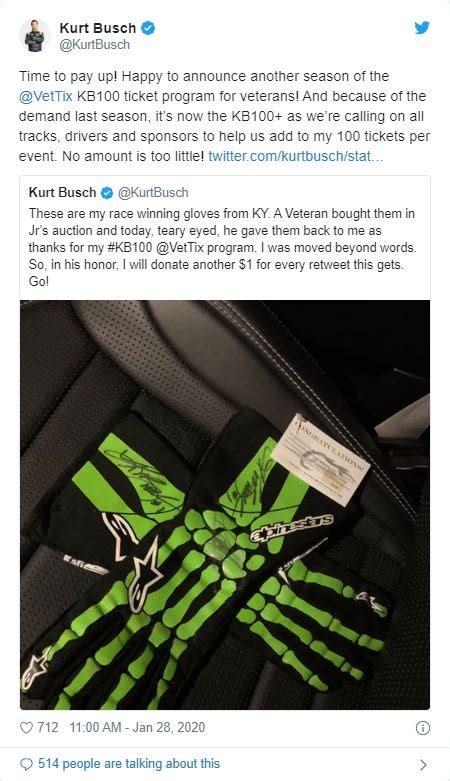Click the Twitter bird logo icon

coord(422,28)
